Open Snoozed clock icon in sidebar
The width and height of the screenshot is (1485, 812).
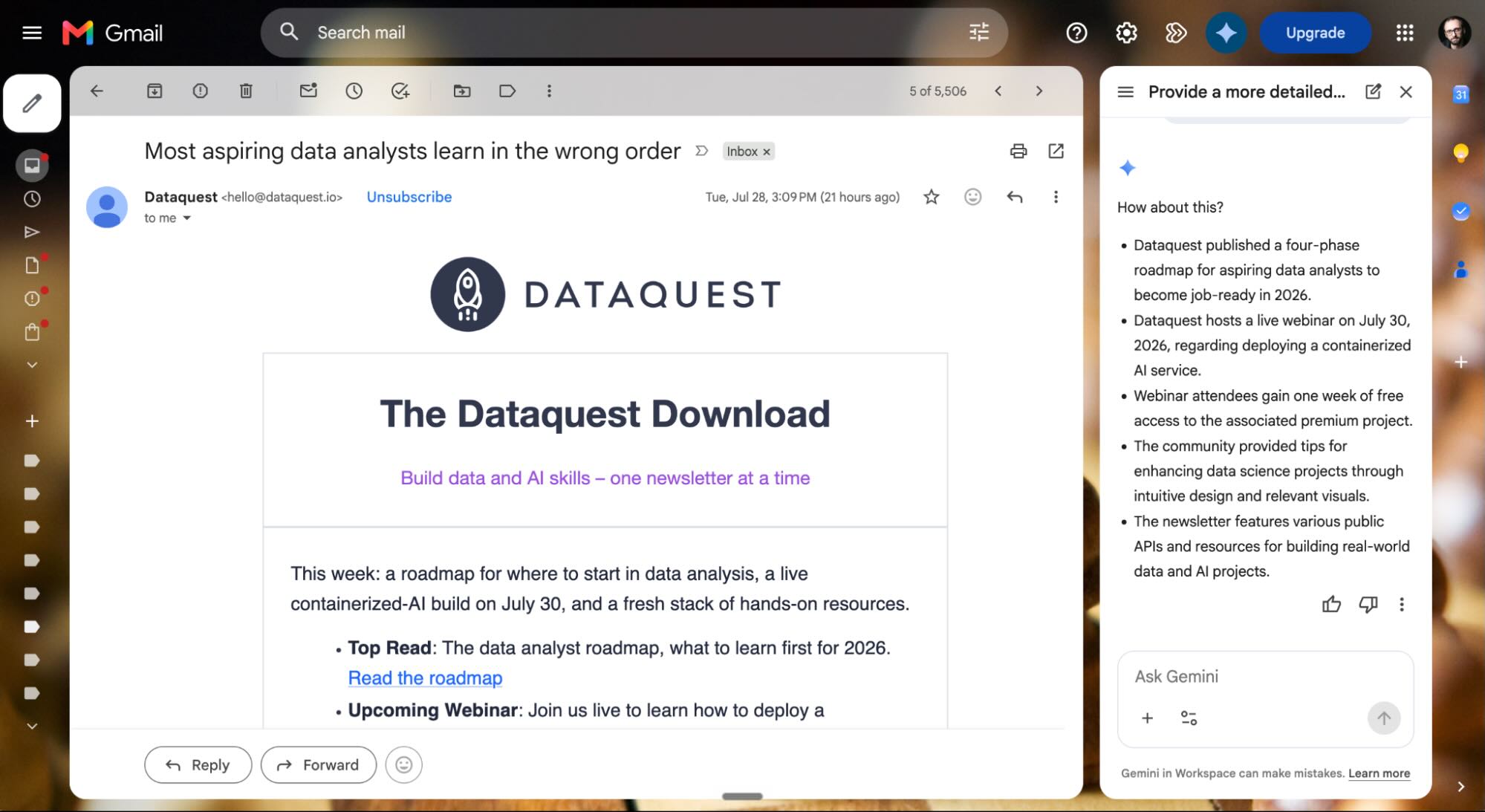pyautogui.click(x=32, y=199)
